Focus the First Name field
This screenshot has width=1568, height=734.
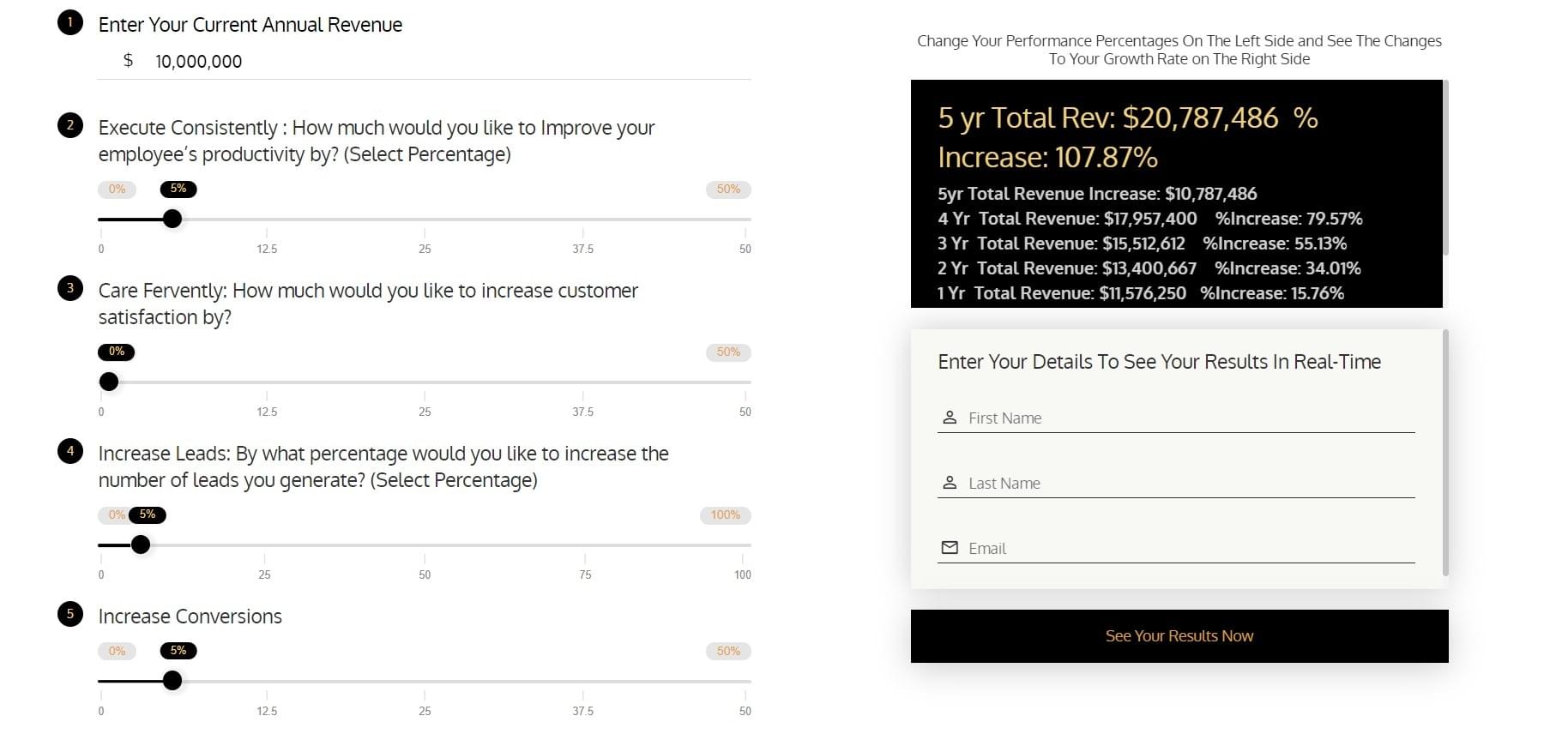pos(1176,418)
